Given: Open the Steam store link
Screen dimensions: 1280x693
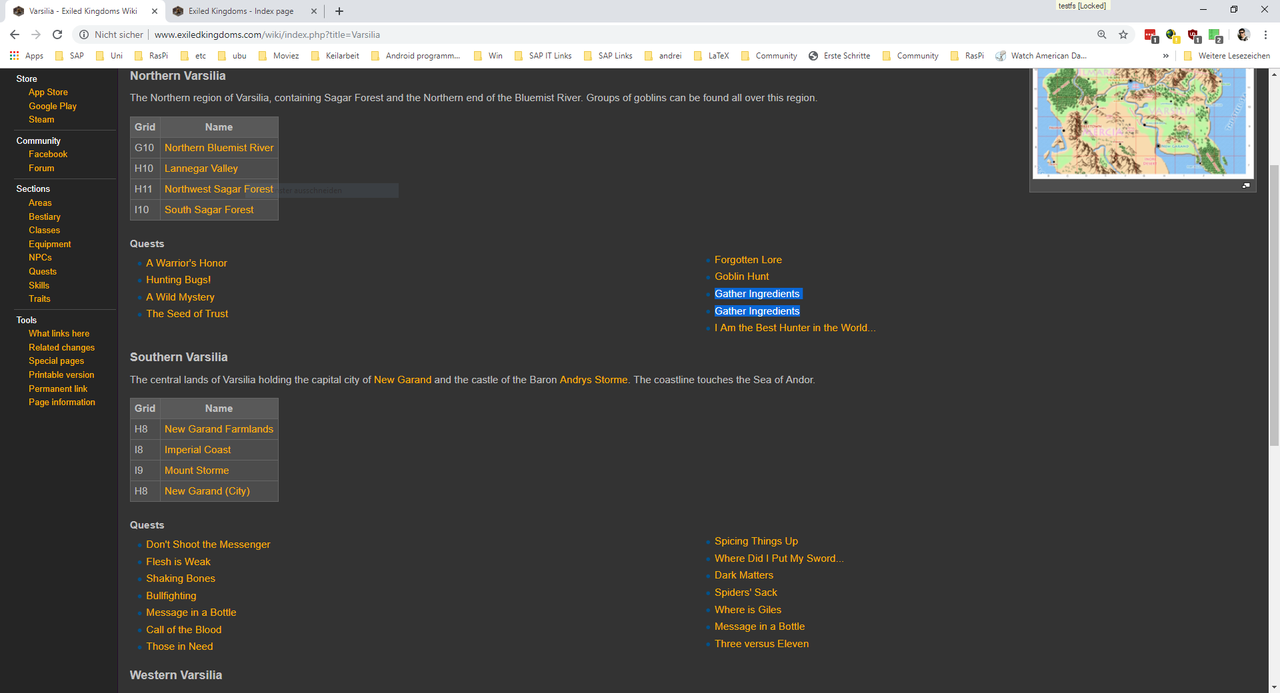Looking at the screenshot, I should [x=41, y=120].
